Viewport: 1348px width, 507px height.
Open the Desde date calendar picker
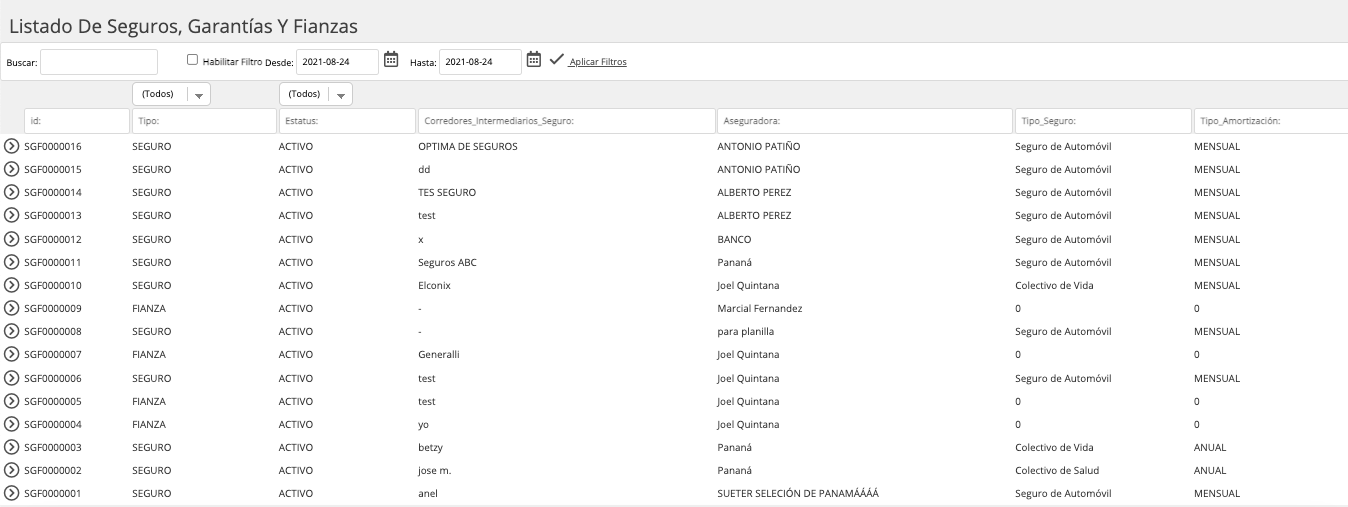click(x=391, y=59)
